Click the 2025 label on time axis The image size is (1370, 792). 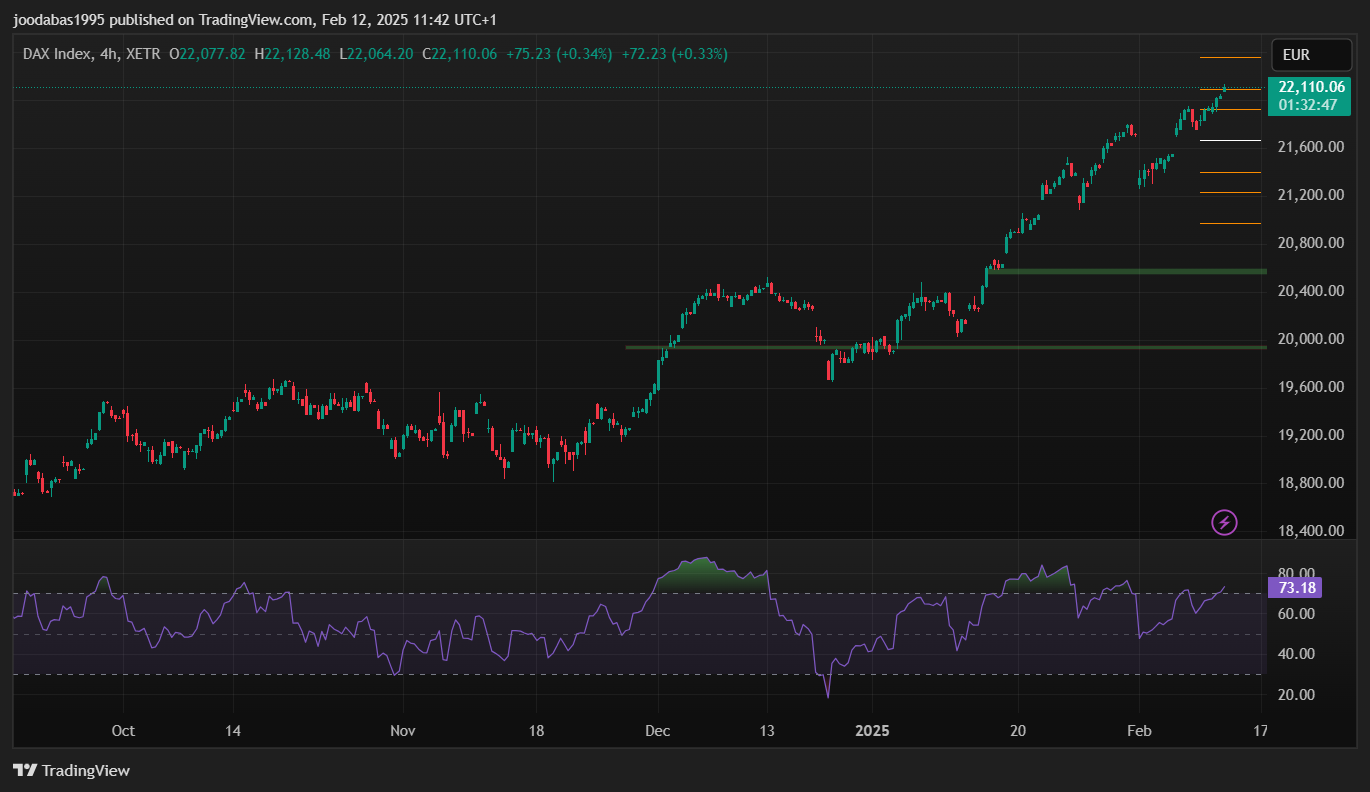[x=871, y=731]
